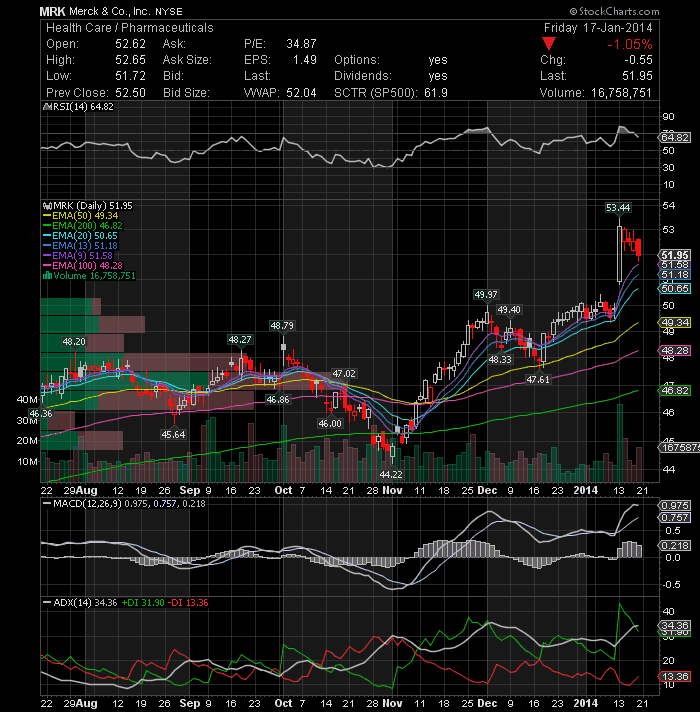Click the -1.05% percent change
Screen dimensions: 700x712
[x=630, y=44]
